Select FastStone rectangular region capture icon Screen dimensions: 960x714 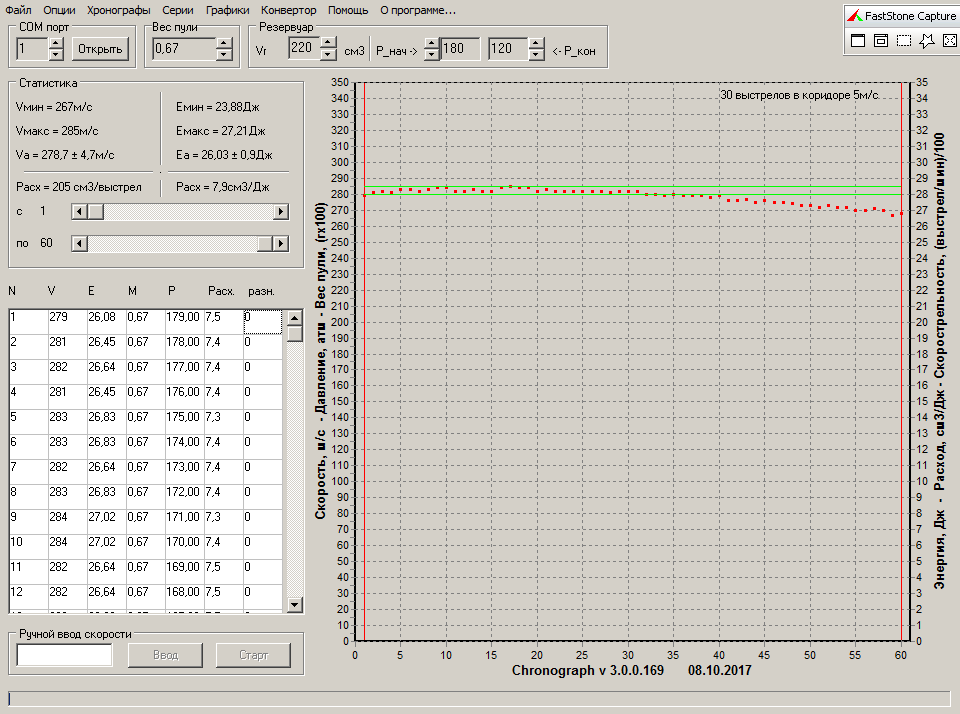[904, 40]
